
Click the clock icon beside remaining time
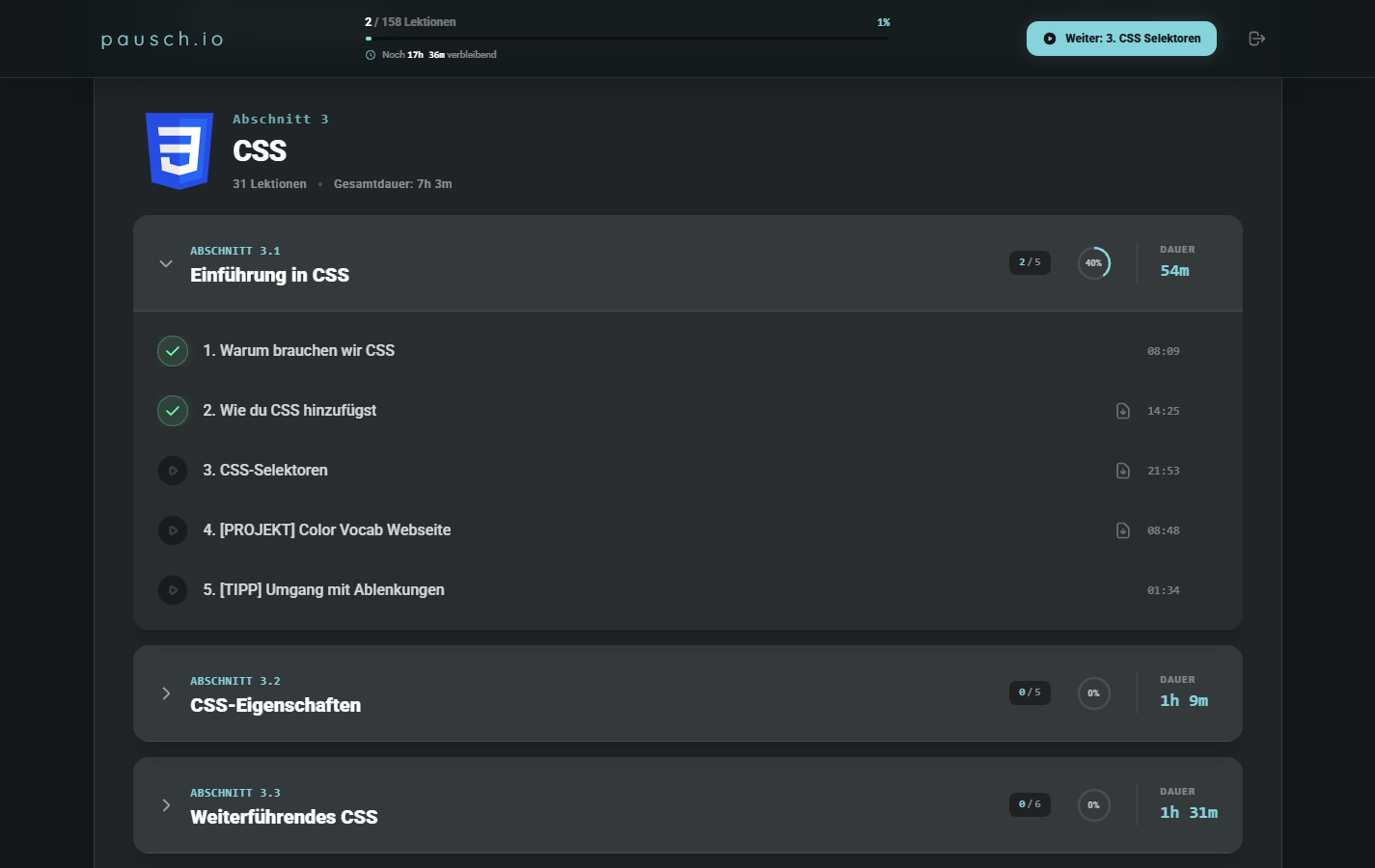(x=371, y=55)
